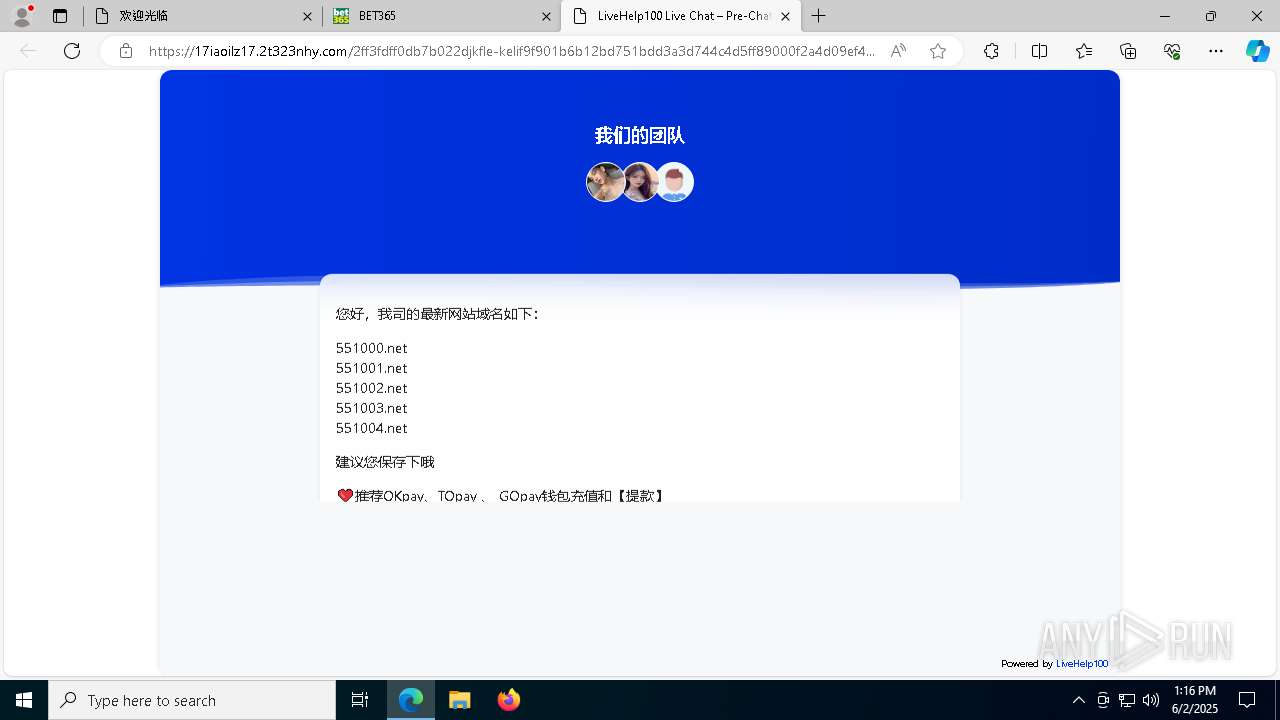Add this page to favorites
The width and height of the screenshot is (1280, 720).
pyautogui.click(x=938, y=51)
